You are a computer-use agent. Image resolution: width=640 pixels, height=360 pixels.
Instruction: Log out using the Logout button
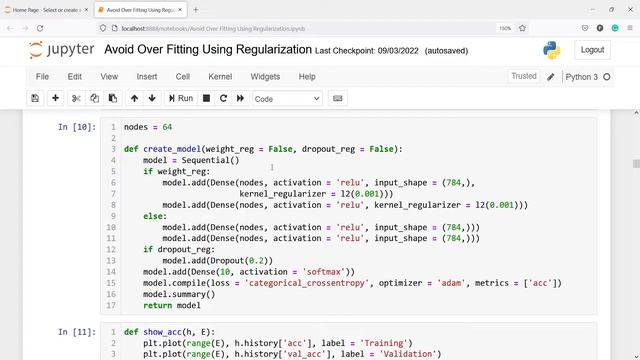tap(592, 50)
